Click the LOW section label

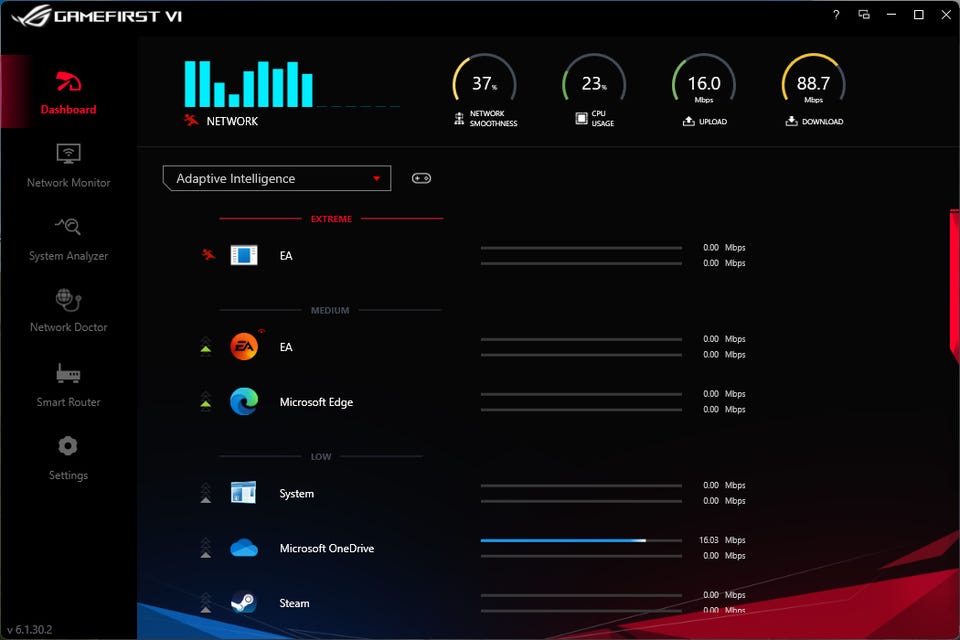click(321, 457)
